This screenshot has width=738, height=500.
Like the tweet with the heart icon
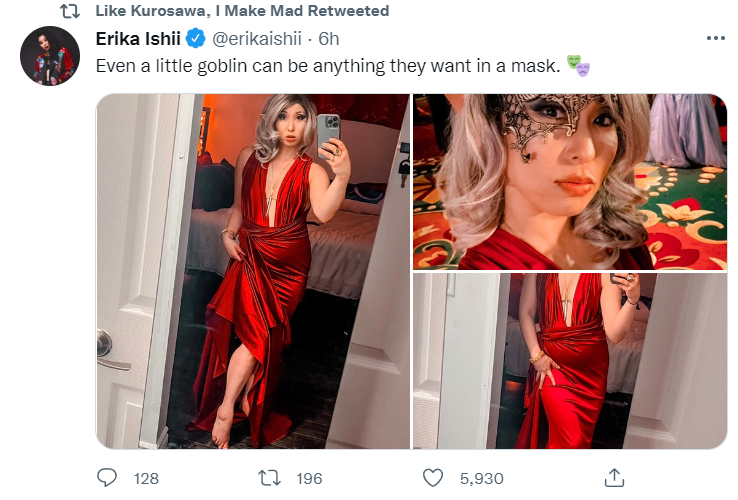(x=433, y=478)
